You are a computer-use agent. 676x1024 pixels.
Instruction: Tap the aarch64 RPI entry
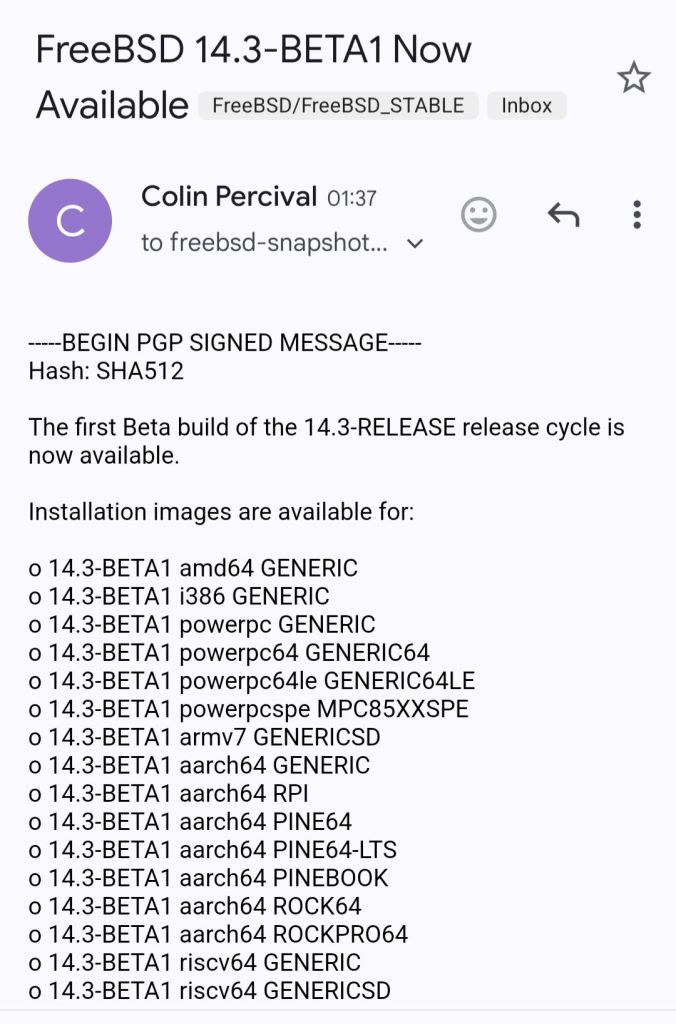click(x=168, y=794)
